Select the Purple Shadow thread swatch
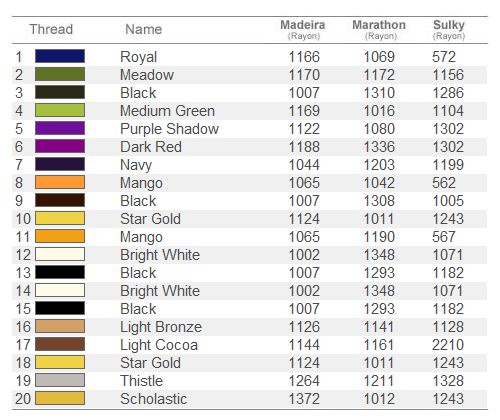500x420 pixels. click(60, 128)
